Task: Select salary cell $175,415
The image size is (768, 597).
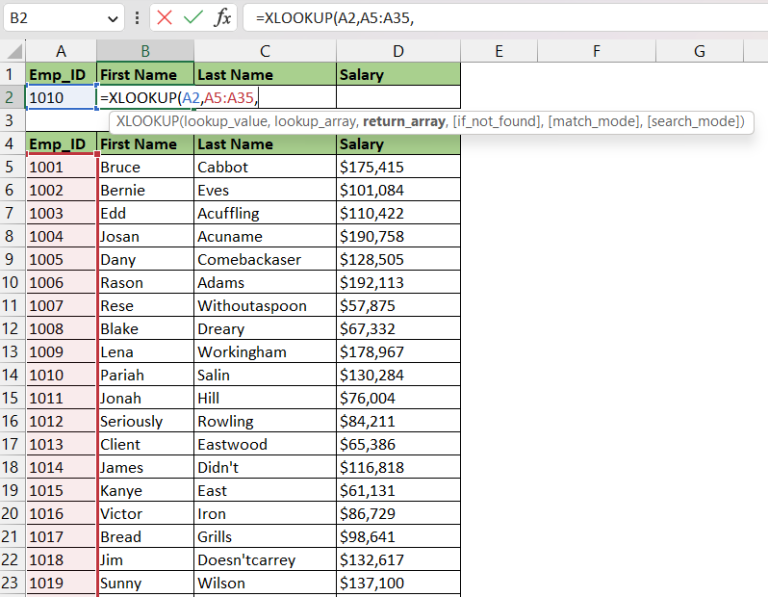Action: [x=398, y=167]
